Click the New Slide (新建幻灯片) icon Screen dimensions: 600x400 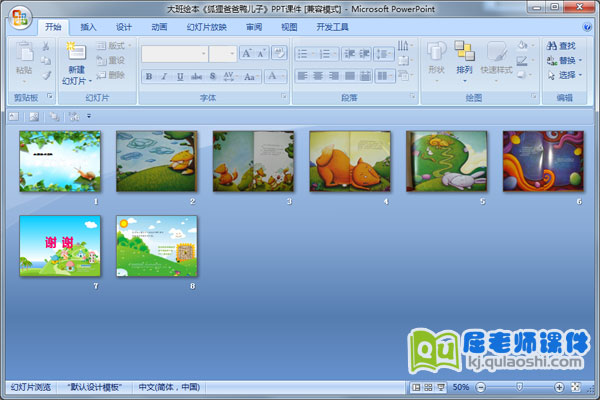[76, 53]
